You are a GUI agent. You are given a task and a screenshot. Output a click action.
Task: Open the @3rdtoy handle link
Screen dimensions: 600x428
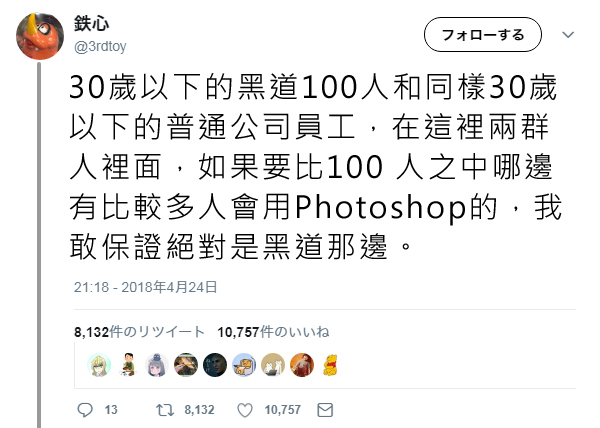(x=100, y=47)
